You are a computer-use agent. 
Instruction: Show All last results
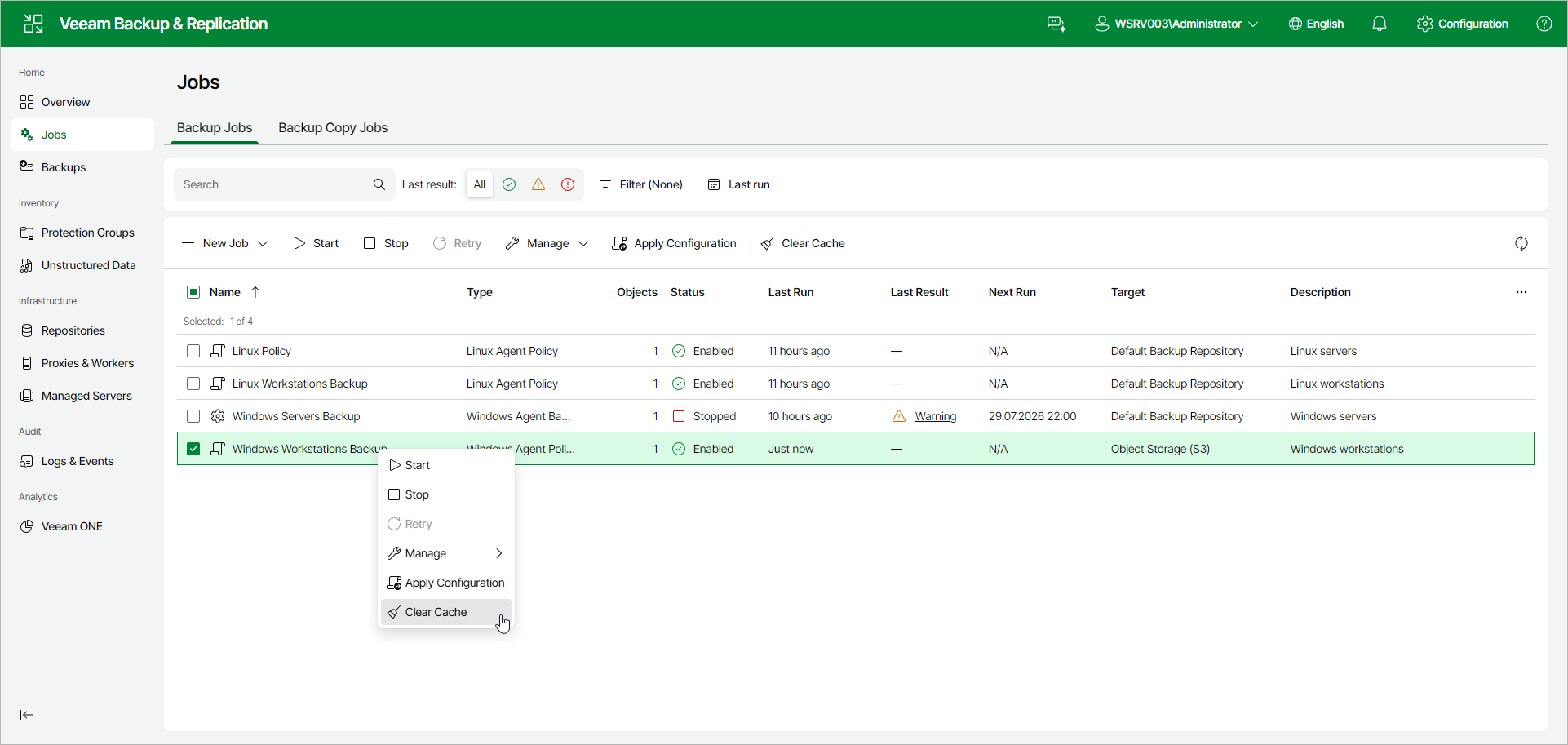click(480, 184)
